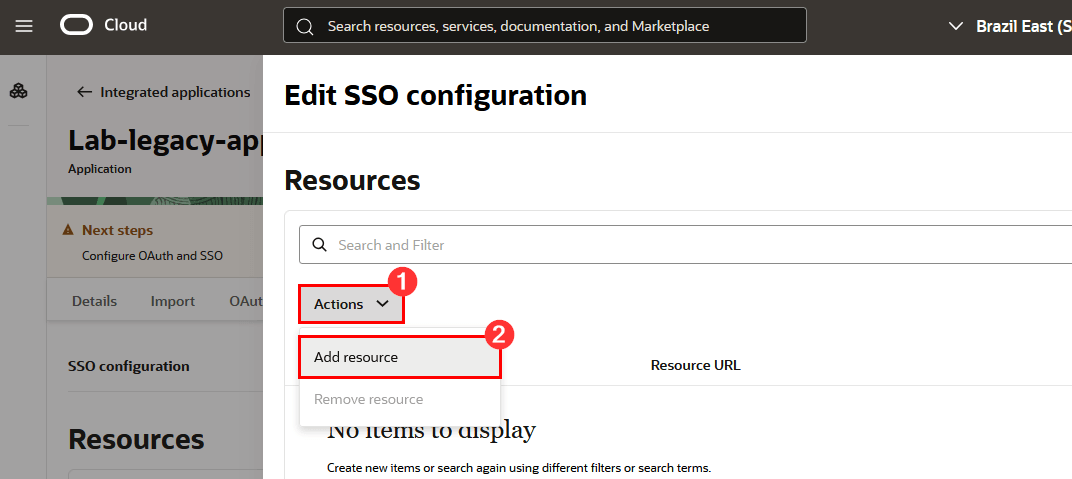Go back via the Integrated applications link

point(175,92)
